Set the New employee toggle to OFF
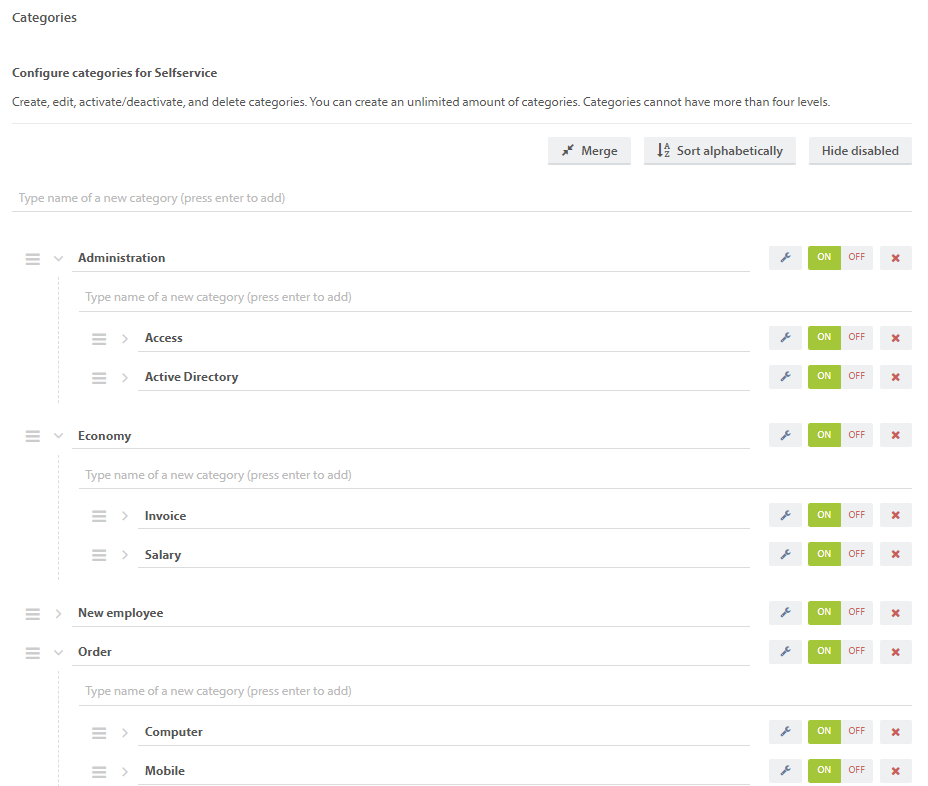Screen dimensions: 928x786 click(x=857, y=613)
